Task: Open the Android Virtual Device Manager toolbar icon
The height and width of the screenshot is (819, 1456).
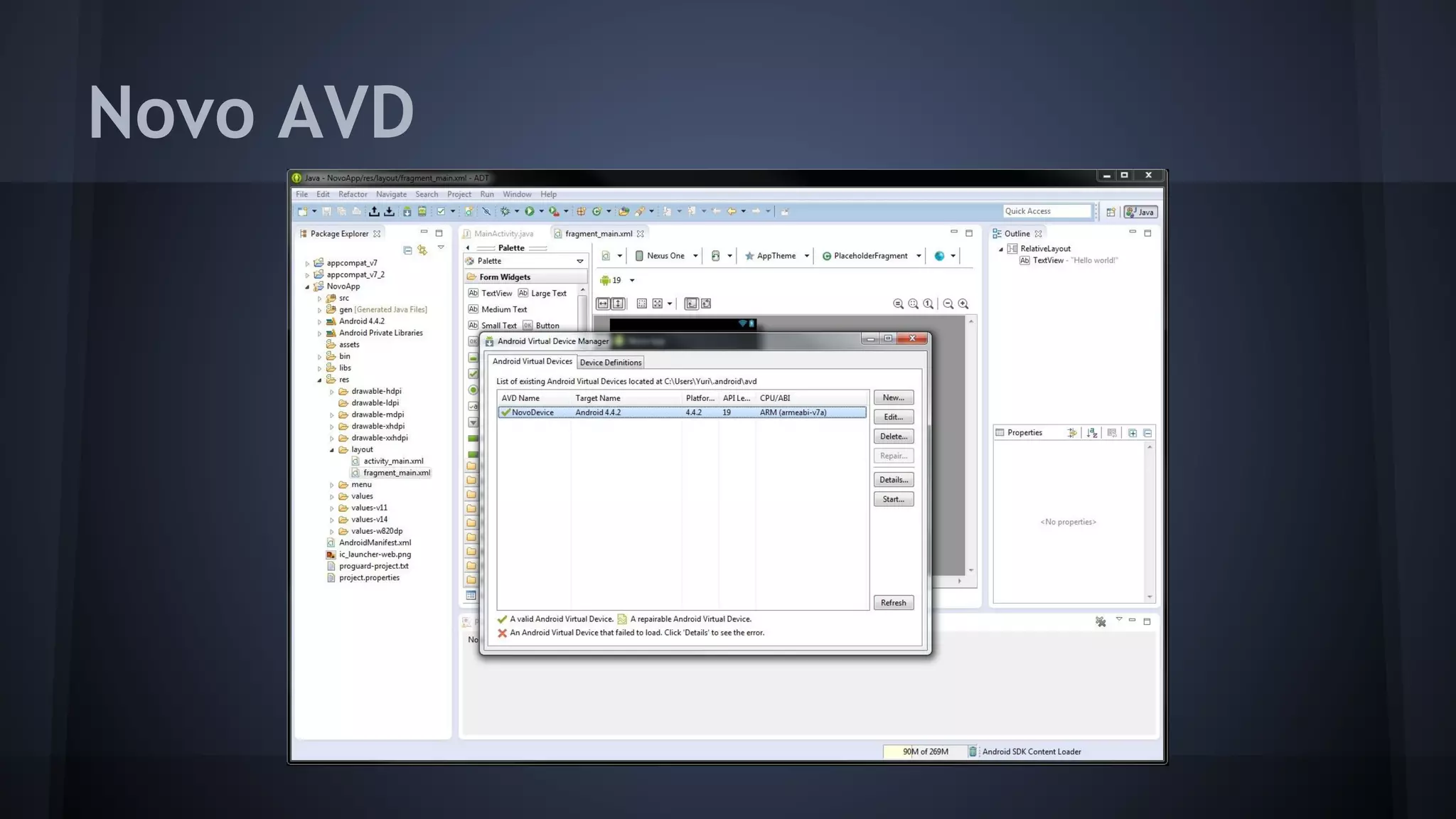Action: [x=422, y=211]
